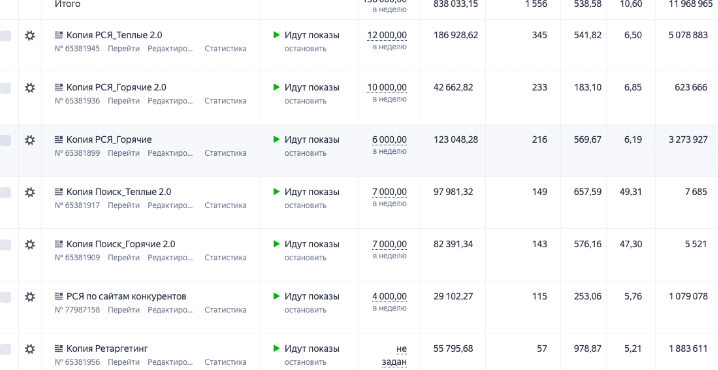Open gear settings for Копия Поиск_Теплые 2.0
718x370 pixels.
click(30, 192)
